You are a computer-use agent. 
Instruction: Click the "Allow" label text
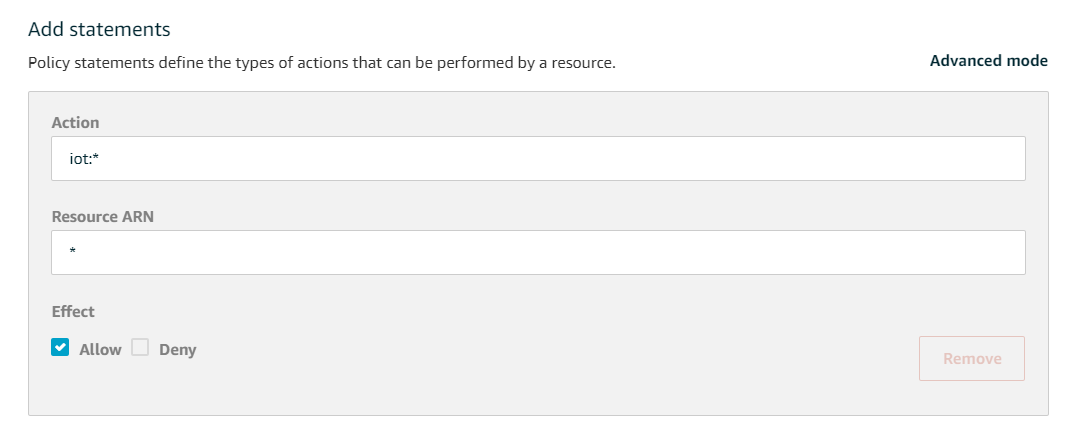100,350
